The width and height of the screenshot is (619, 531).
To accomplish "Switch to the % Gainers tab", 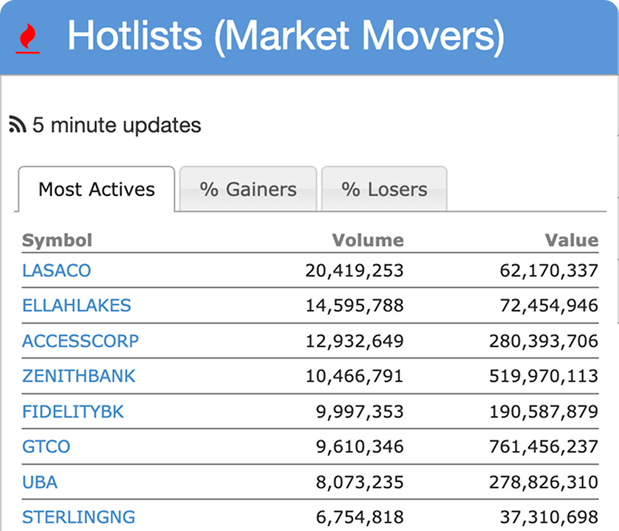I will point(248,189).
